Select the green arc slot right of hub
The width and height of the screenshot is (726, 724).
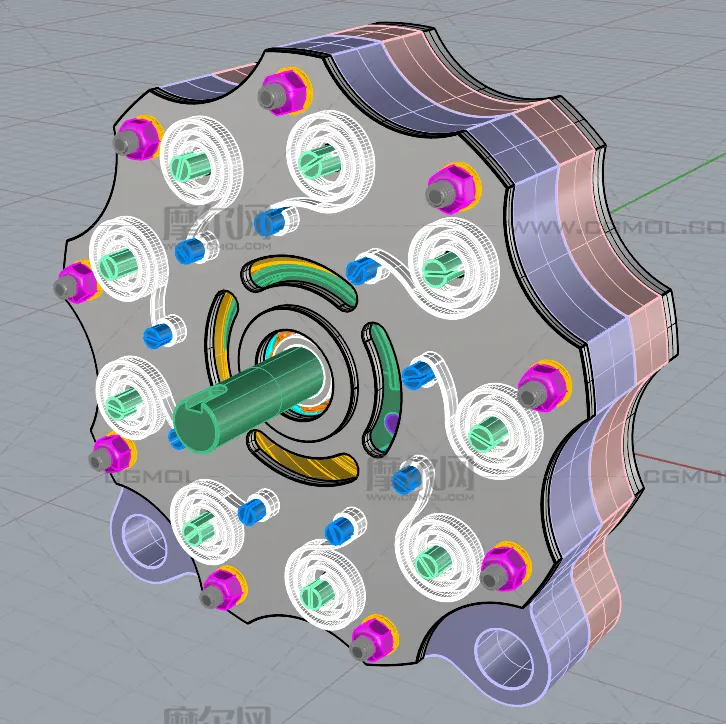386,385
